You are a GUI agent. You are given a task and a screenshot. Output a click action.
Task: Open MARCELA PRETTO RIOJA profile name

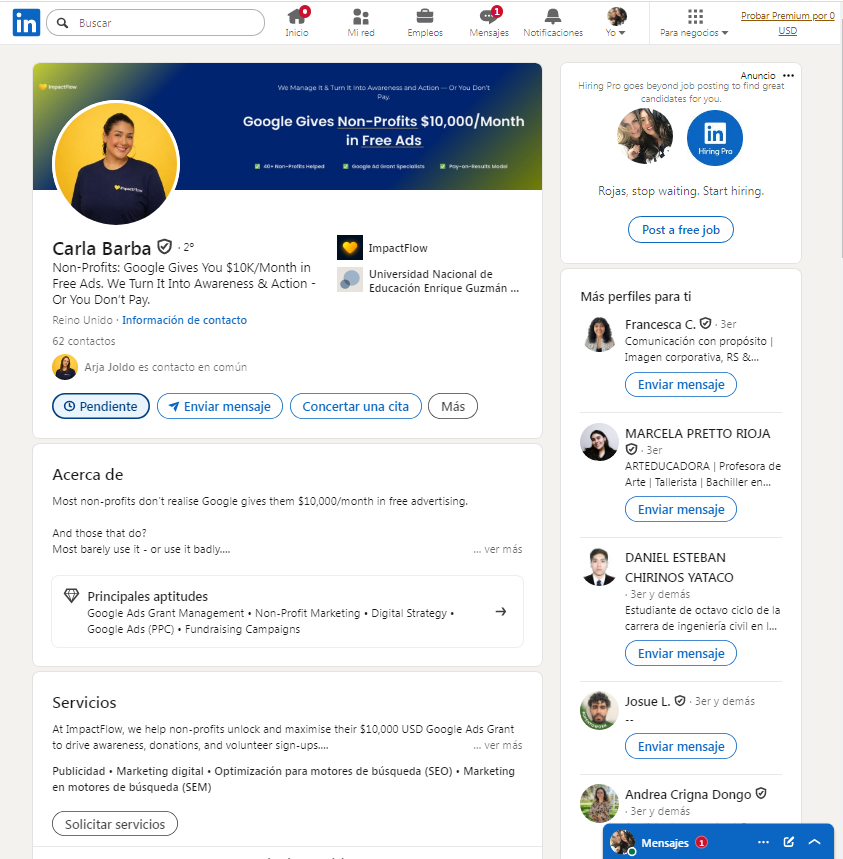pyautogui.click(x=697, y=433)
